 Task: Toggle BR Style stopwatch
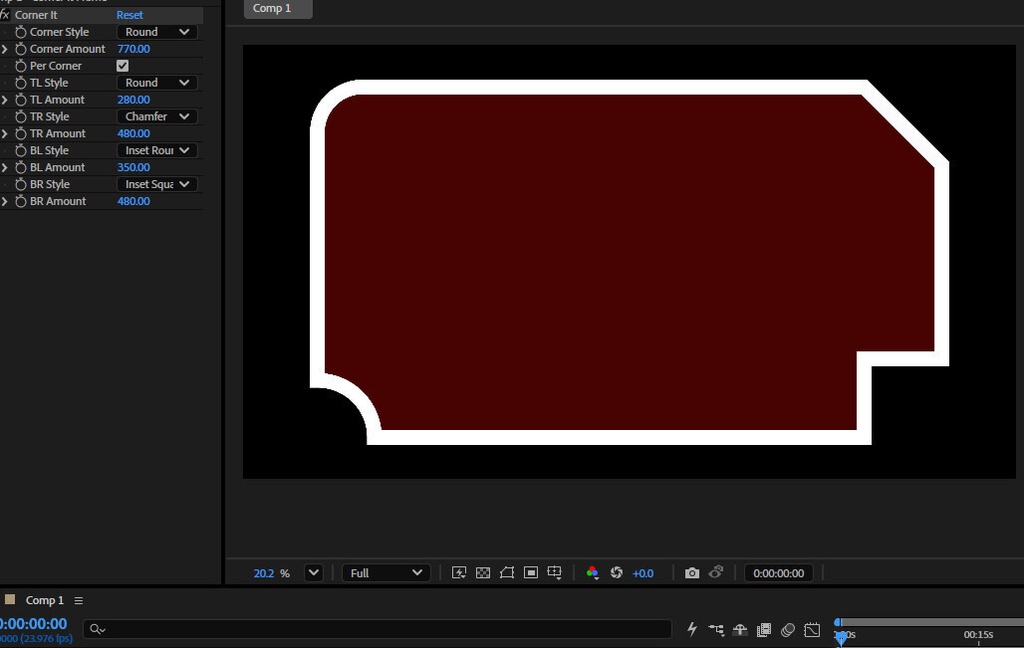(x=21, y=185)
